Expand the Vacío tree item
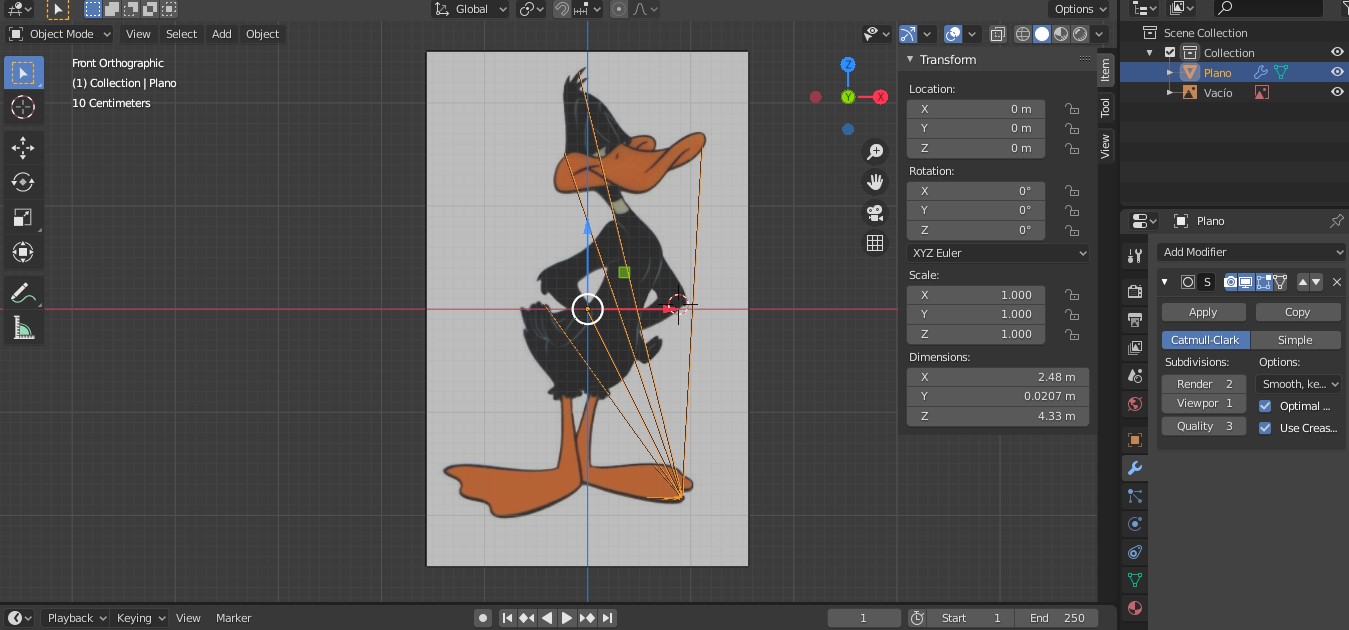The height and width of the screenshot is (630, 1349). click(1170, 92)
